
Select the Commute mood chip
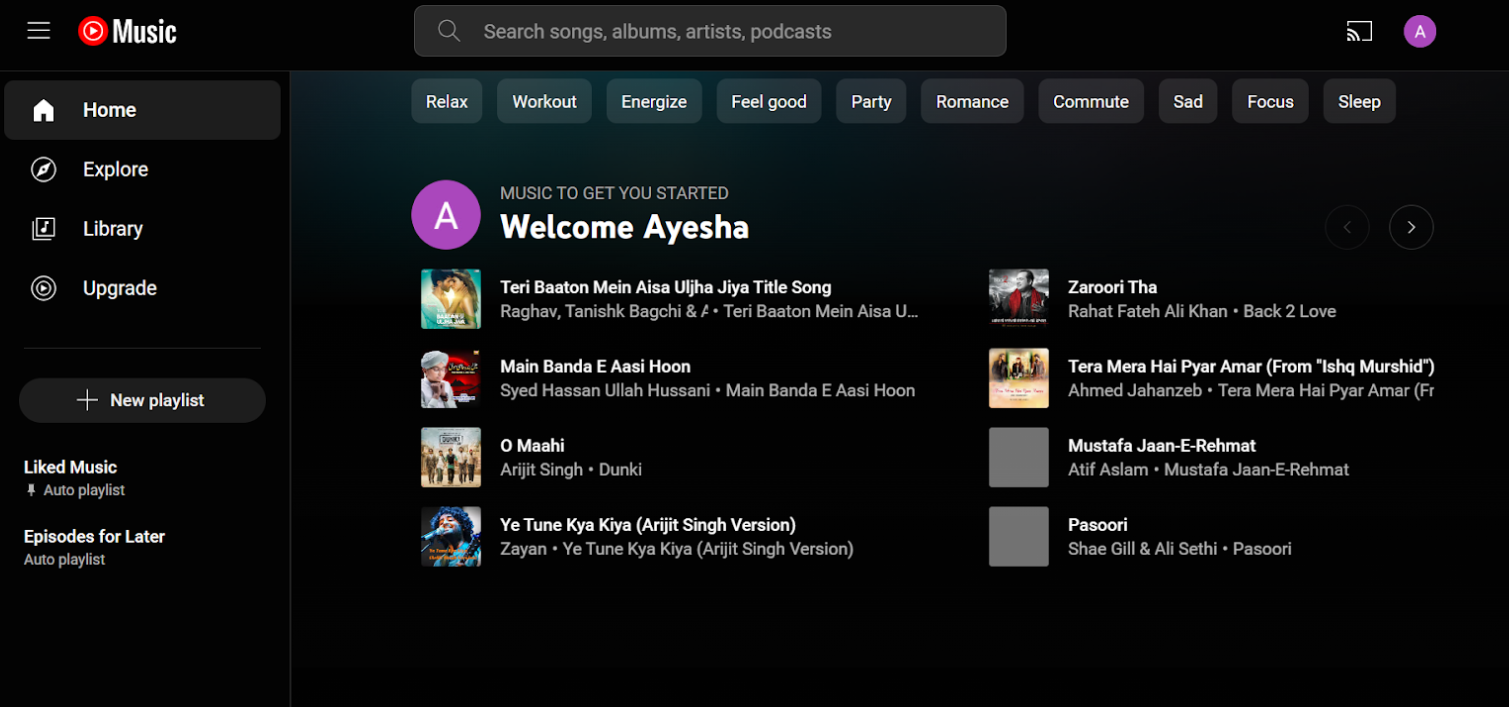[1091, 102]
